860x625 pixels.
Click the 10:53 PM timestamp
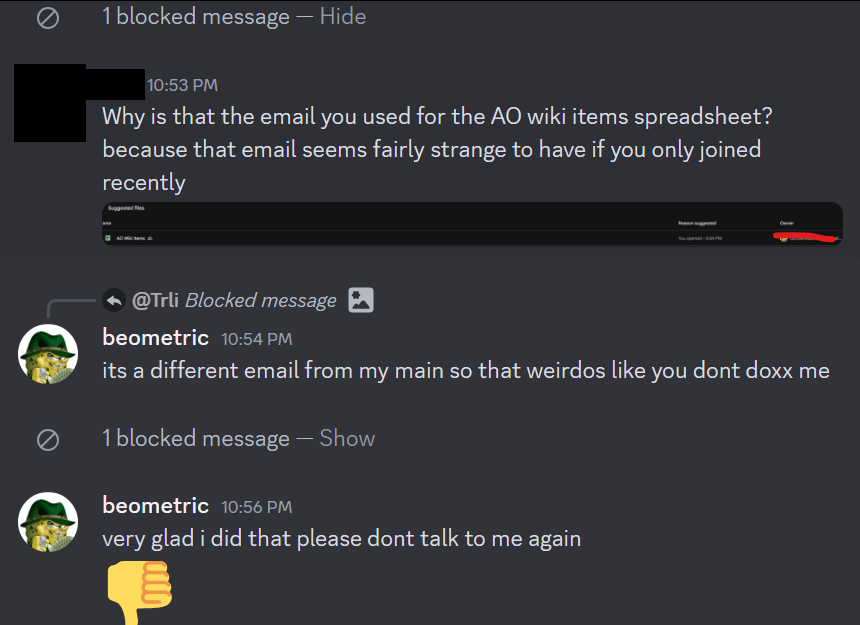click(x=182, y=86)
